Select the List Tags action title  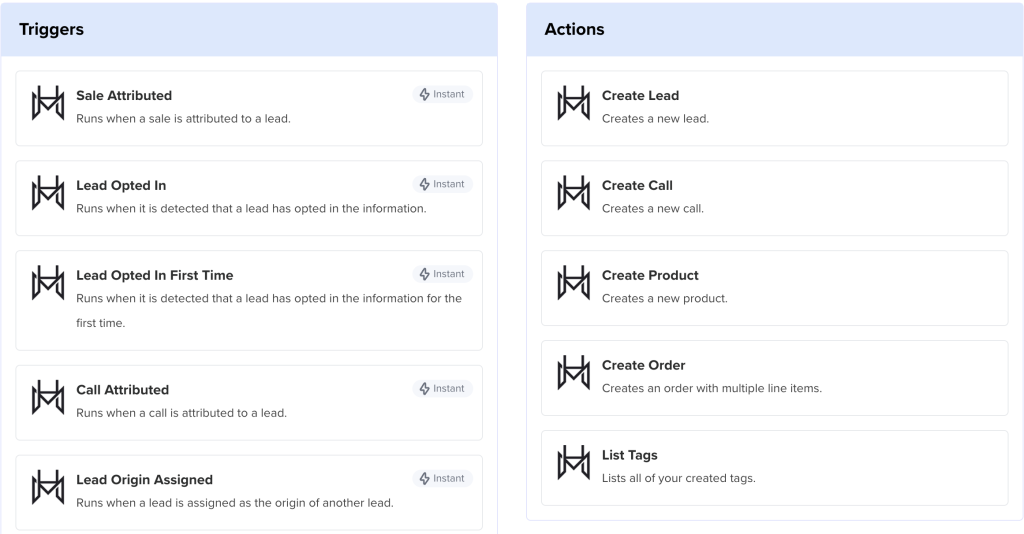[629, 456]
